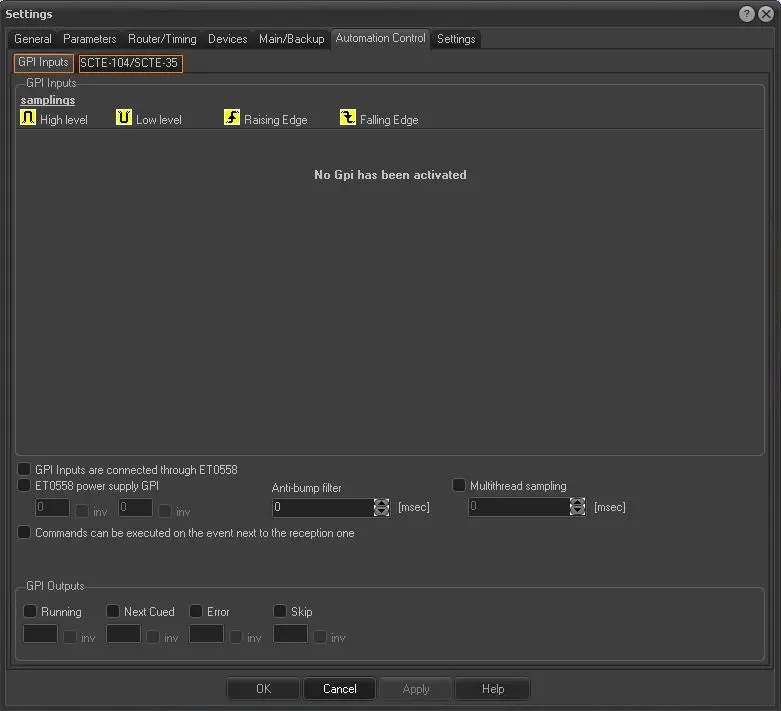Click the High level sampling icon

coord(28,118)
